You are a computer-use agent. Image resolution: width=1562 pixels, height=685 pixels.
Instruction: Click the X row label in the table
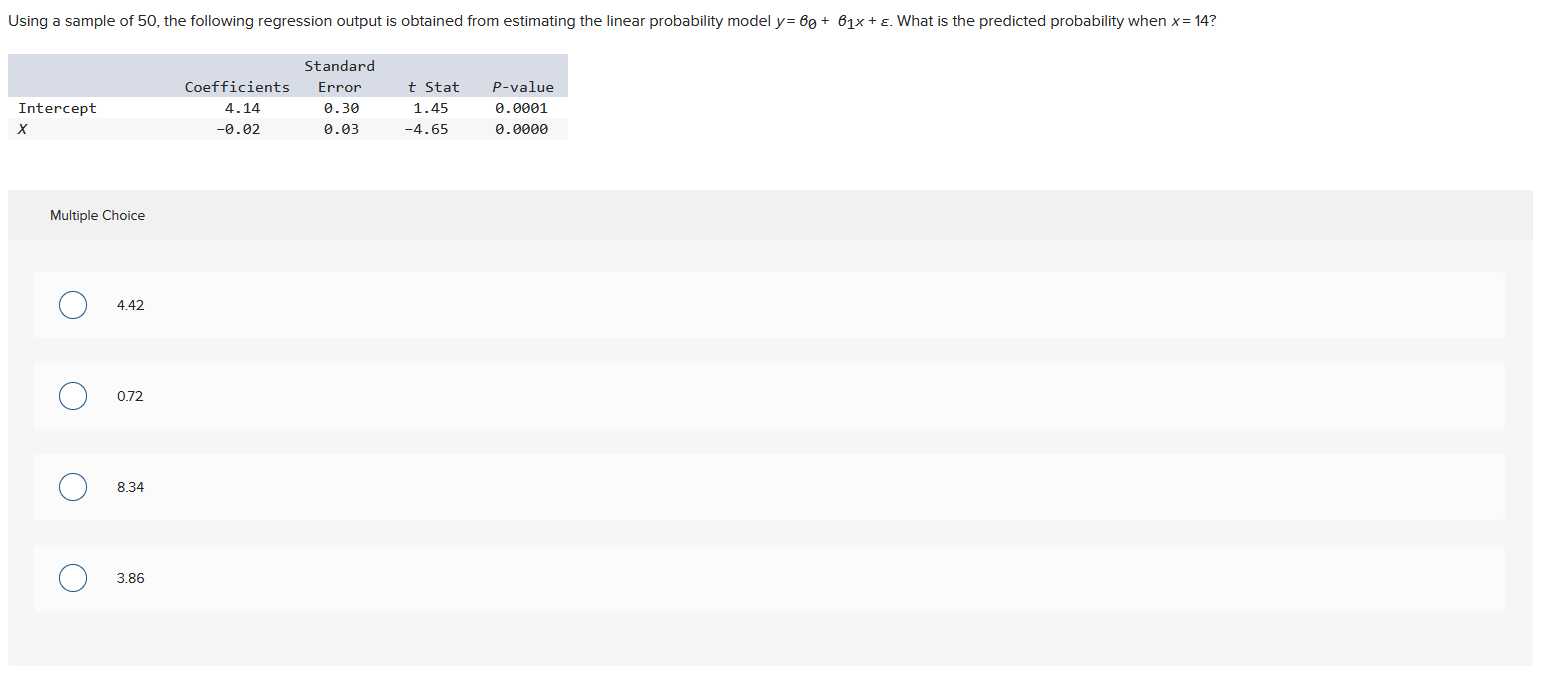(22, 128)
